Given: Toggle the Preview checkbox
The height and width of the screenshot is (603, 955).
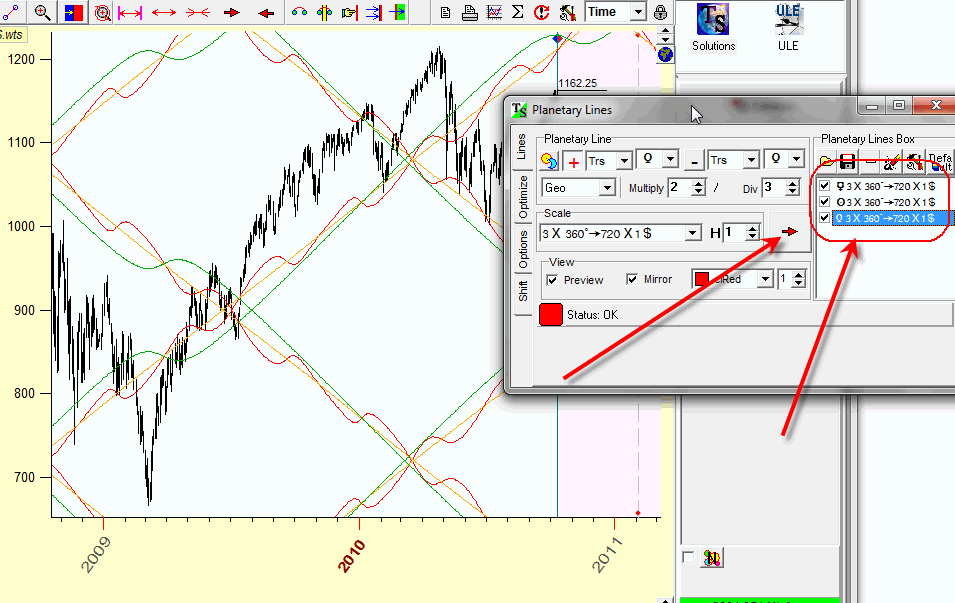Looking at the screenshot, I should [x=553, y=280].
